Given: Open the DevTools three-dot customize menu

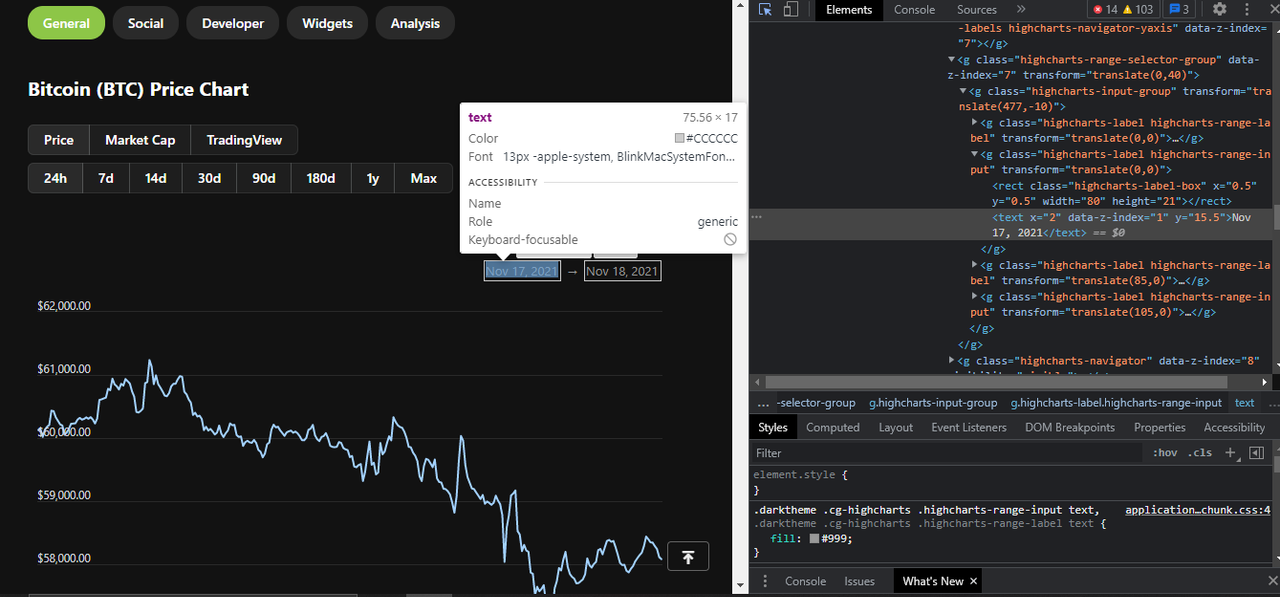Looking at the screenshot, I should click(1245, 9).
